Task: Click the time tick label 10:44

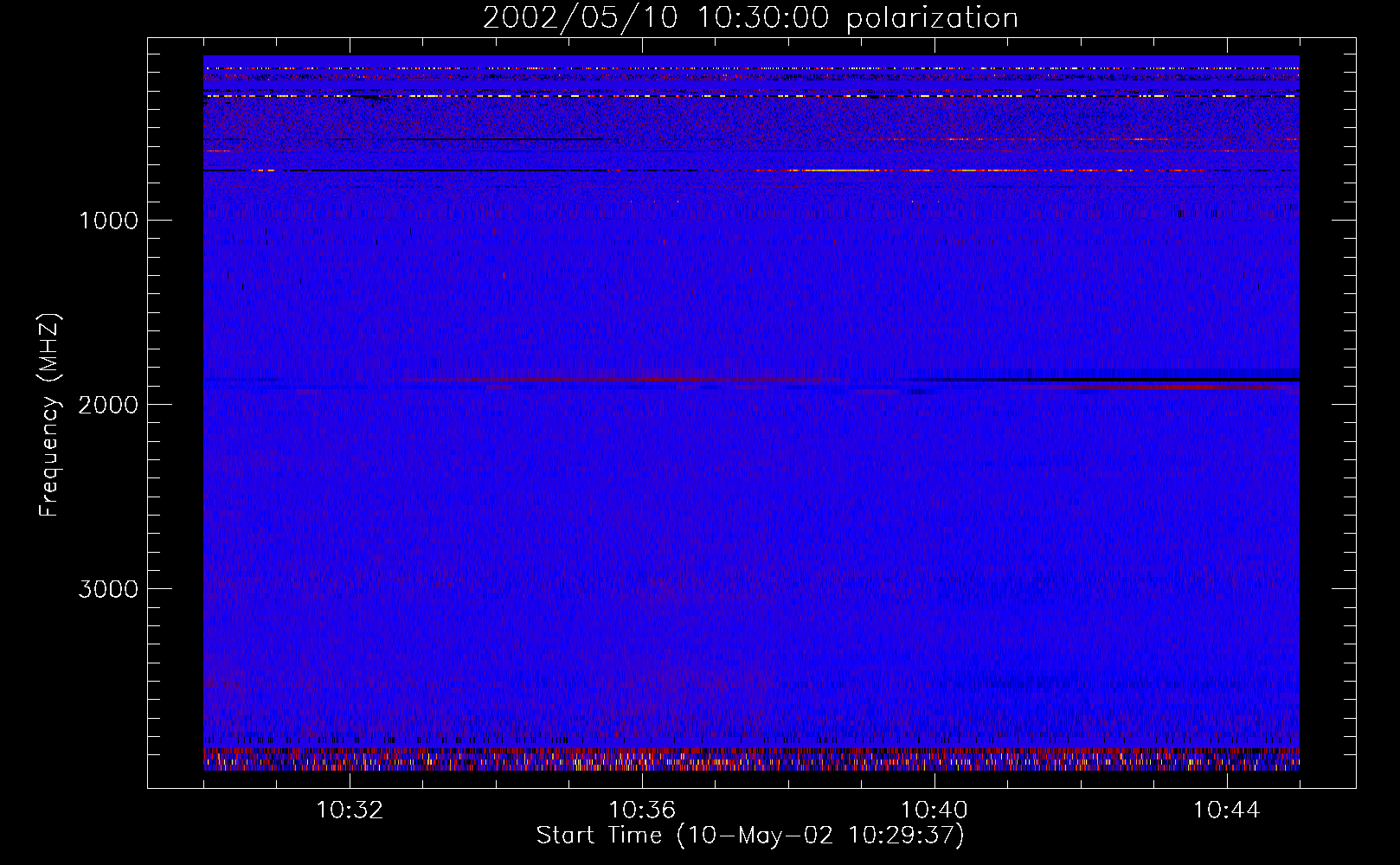Action: [1227, 811]
